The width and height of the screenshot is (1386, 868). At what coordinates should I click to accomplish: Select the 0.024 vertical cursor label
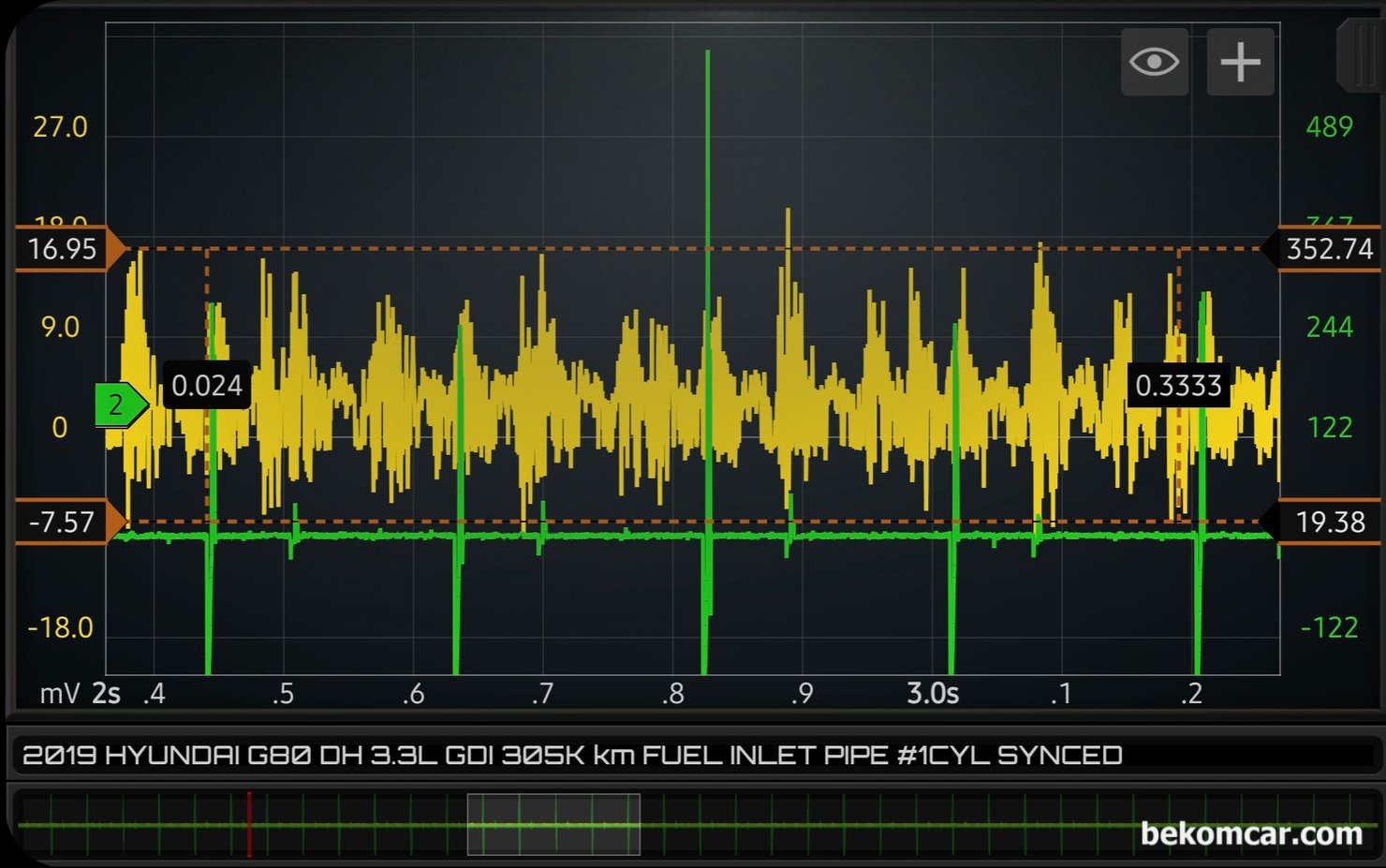coord(207,385)
